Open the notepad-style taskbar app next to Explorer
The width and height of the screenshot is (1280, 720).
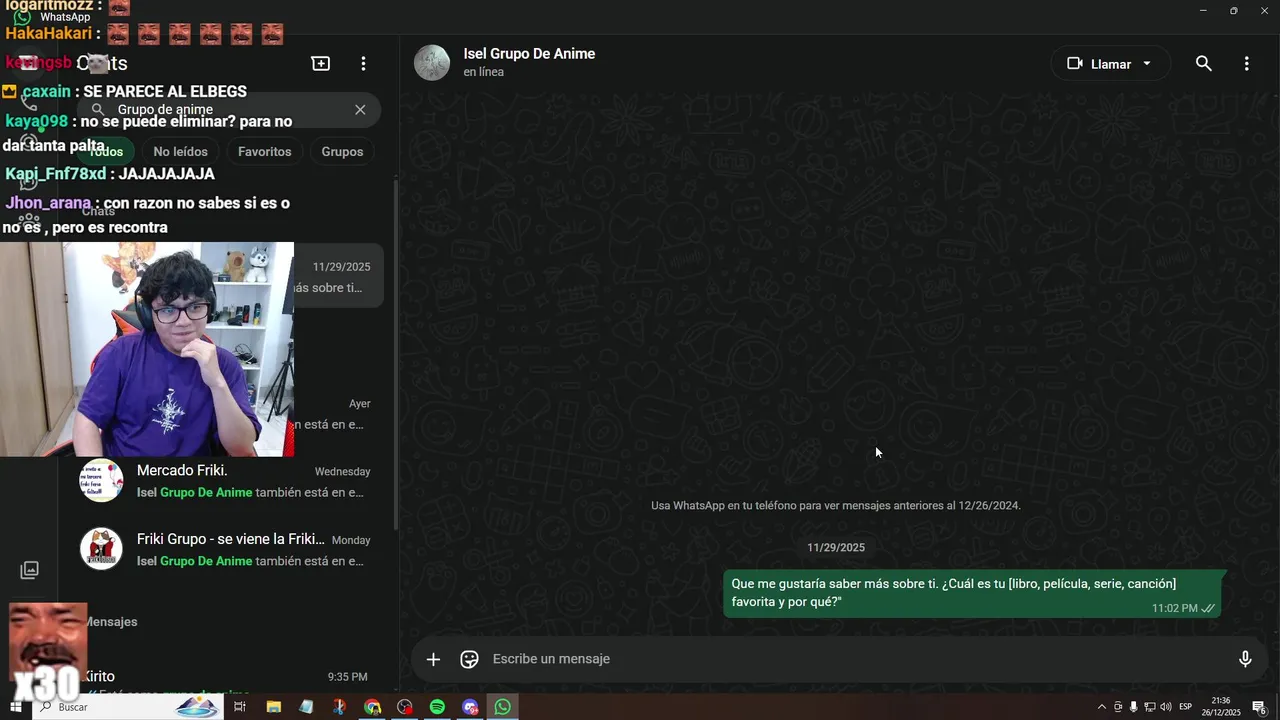click(306, 707)
